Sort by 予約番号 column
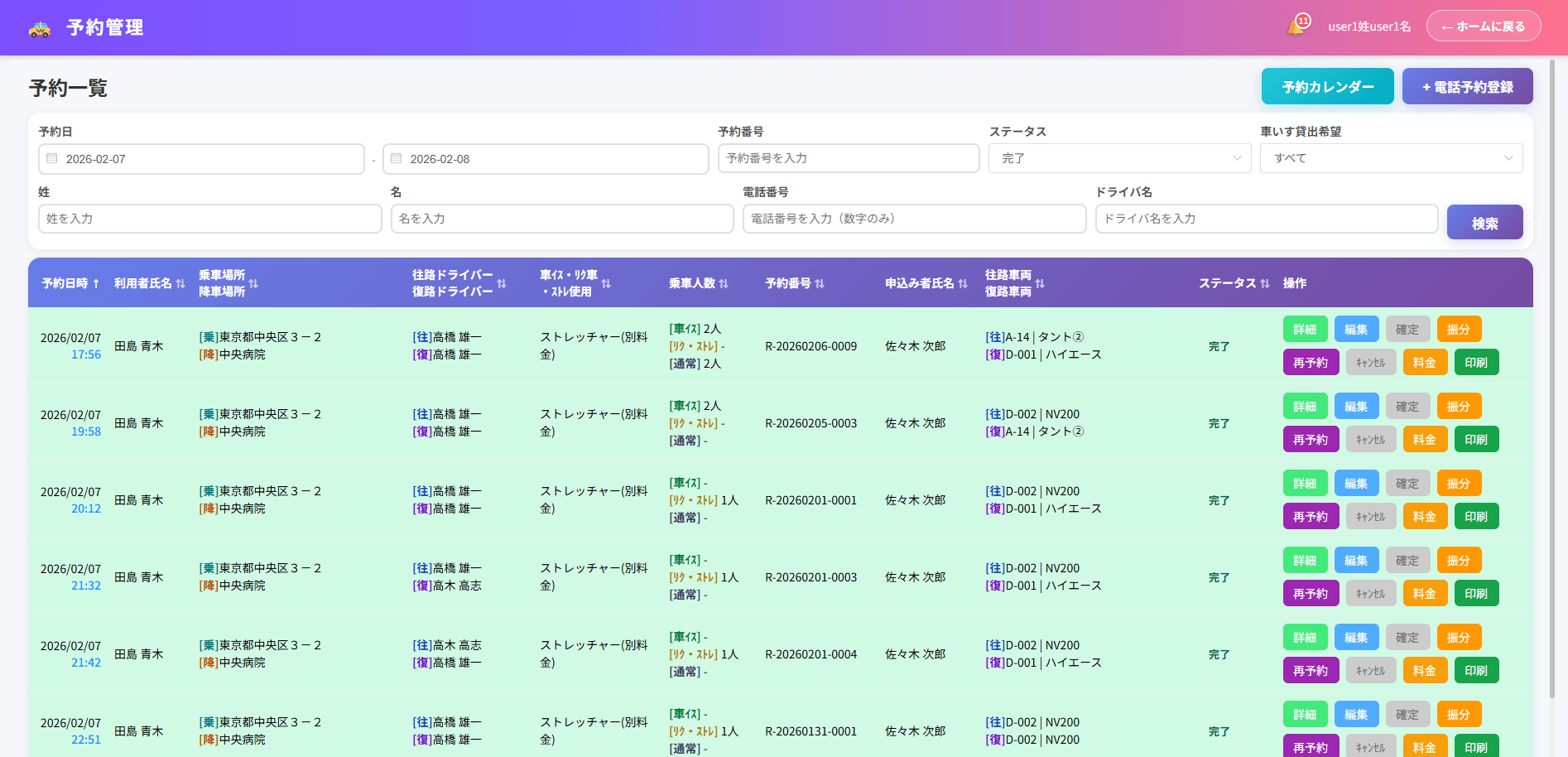The width and height of the screenshot is (1568, 757). pyautogui.click(x=820, y=283)
